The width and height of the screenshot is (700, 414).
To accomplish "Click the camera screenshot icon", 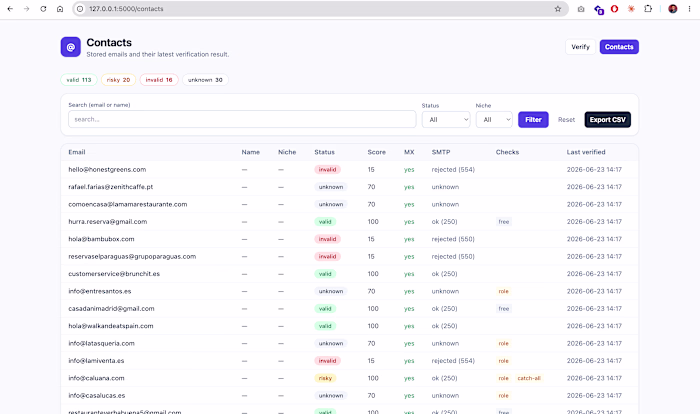I will [581, 9].
